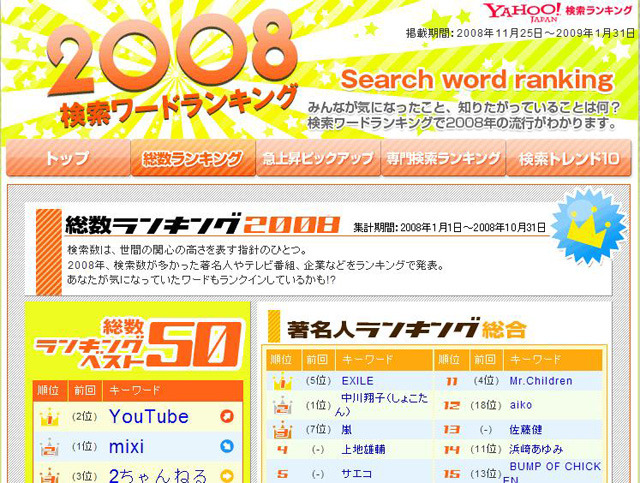Click the (18位) previous rank for aiko
The width and height of the screenshot is (640, 483).
486,405
